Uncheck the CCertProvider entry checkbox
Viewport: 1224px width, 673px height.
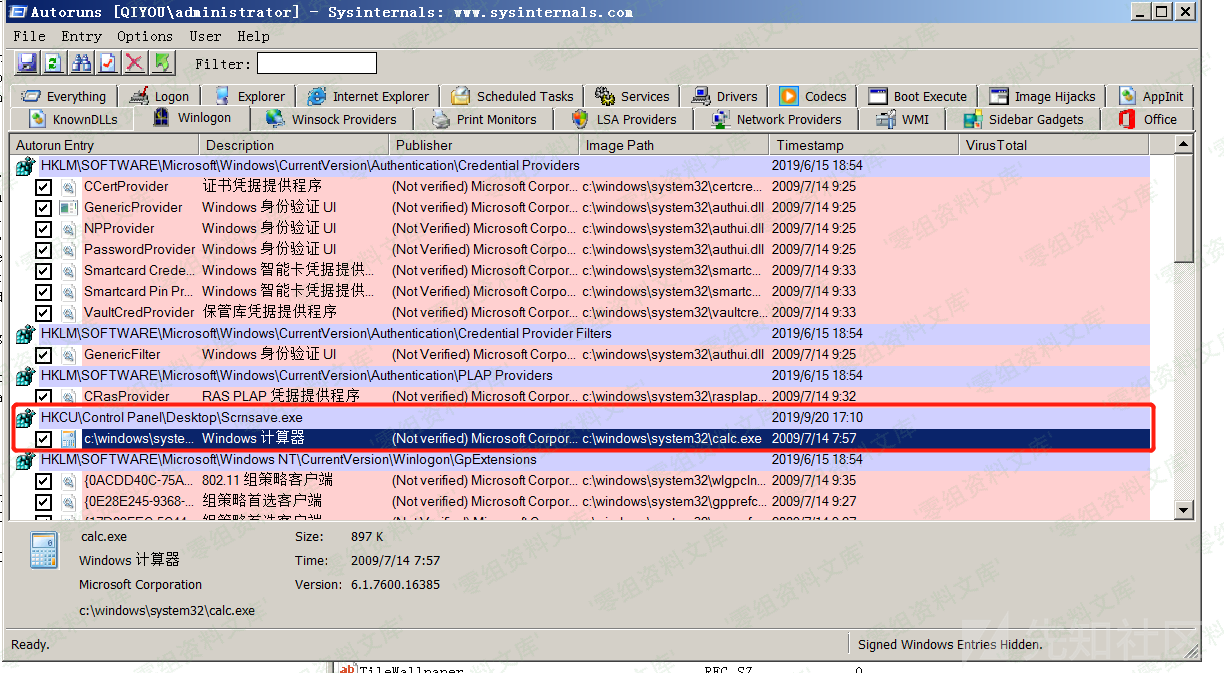43,187
